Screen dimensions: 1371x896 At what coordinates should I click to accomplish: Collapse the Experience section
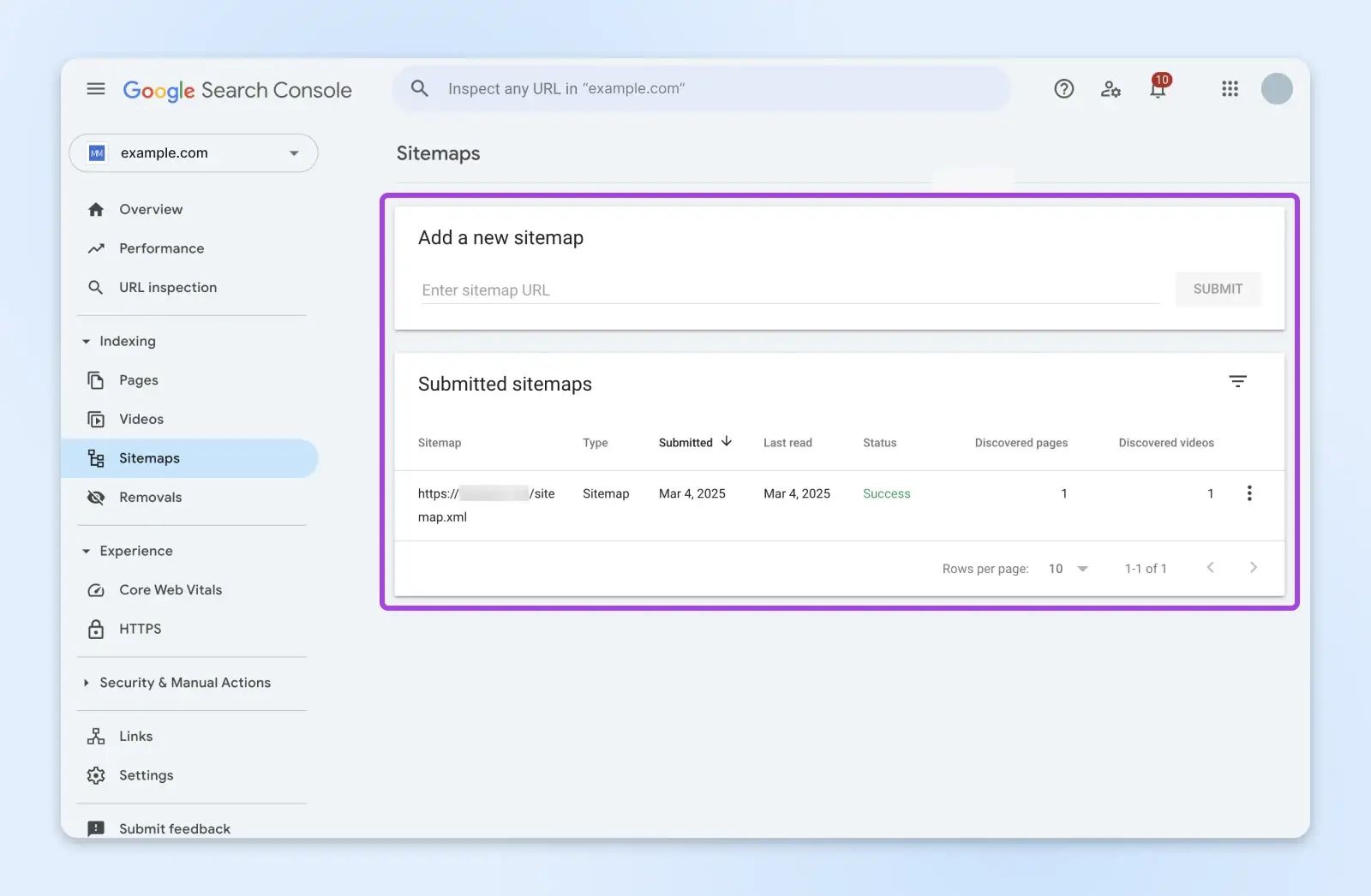(x=87, y=552)
